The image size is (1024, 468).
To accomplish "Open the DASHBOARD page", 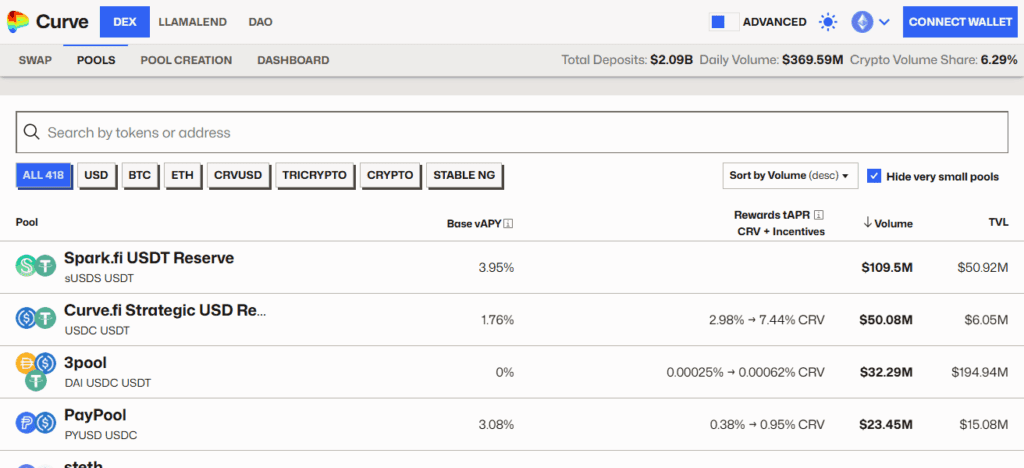I will (293, 61).
